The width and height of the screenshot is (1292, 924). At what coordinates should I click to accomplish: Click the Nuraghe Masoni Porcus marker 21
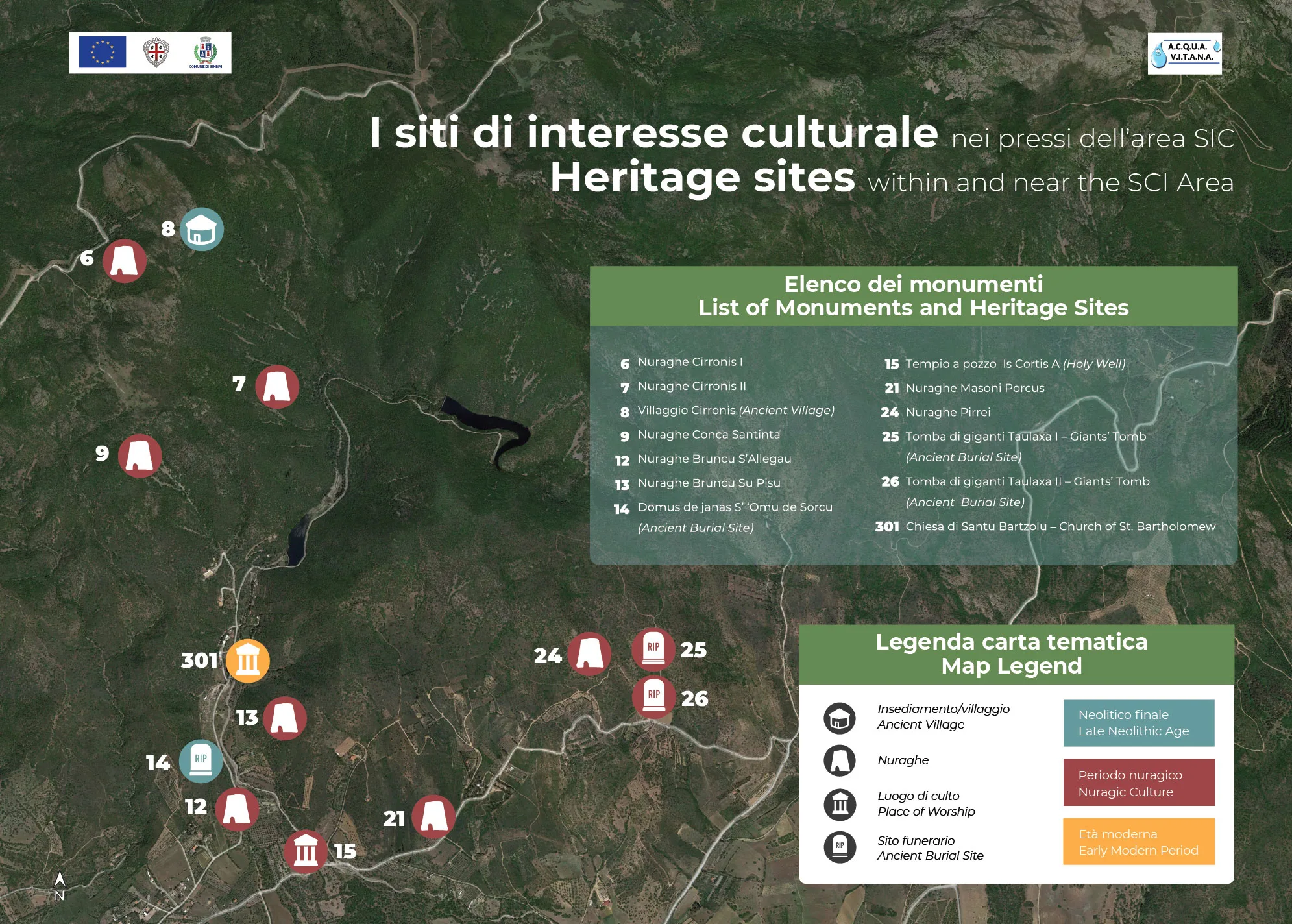coord(433,816)
